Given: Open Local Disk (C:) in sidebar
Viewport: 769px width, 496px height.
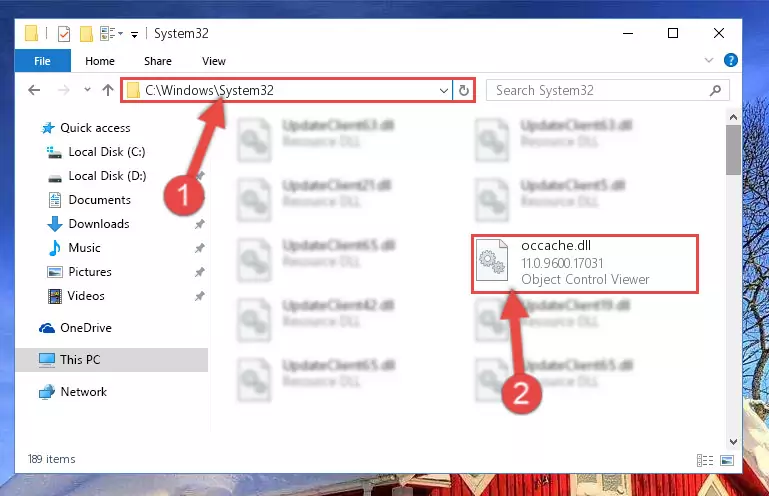Looking at the screenshot, I should tap(96, 152).
